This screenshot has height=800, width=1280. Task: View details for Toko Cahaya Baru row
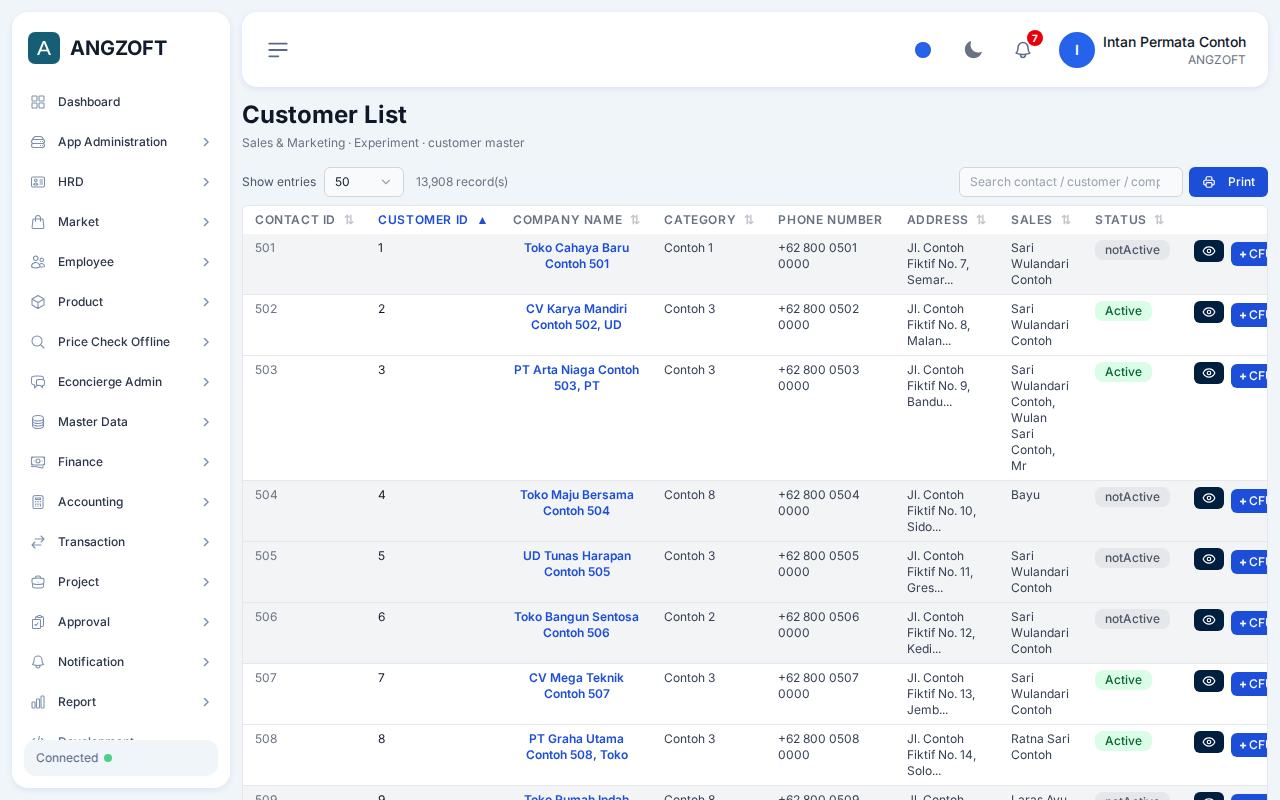point(1209,251)
